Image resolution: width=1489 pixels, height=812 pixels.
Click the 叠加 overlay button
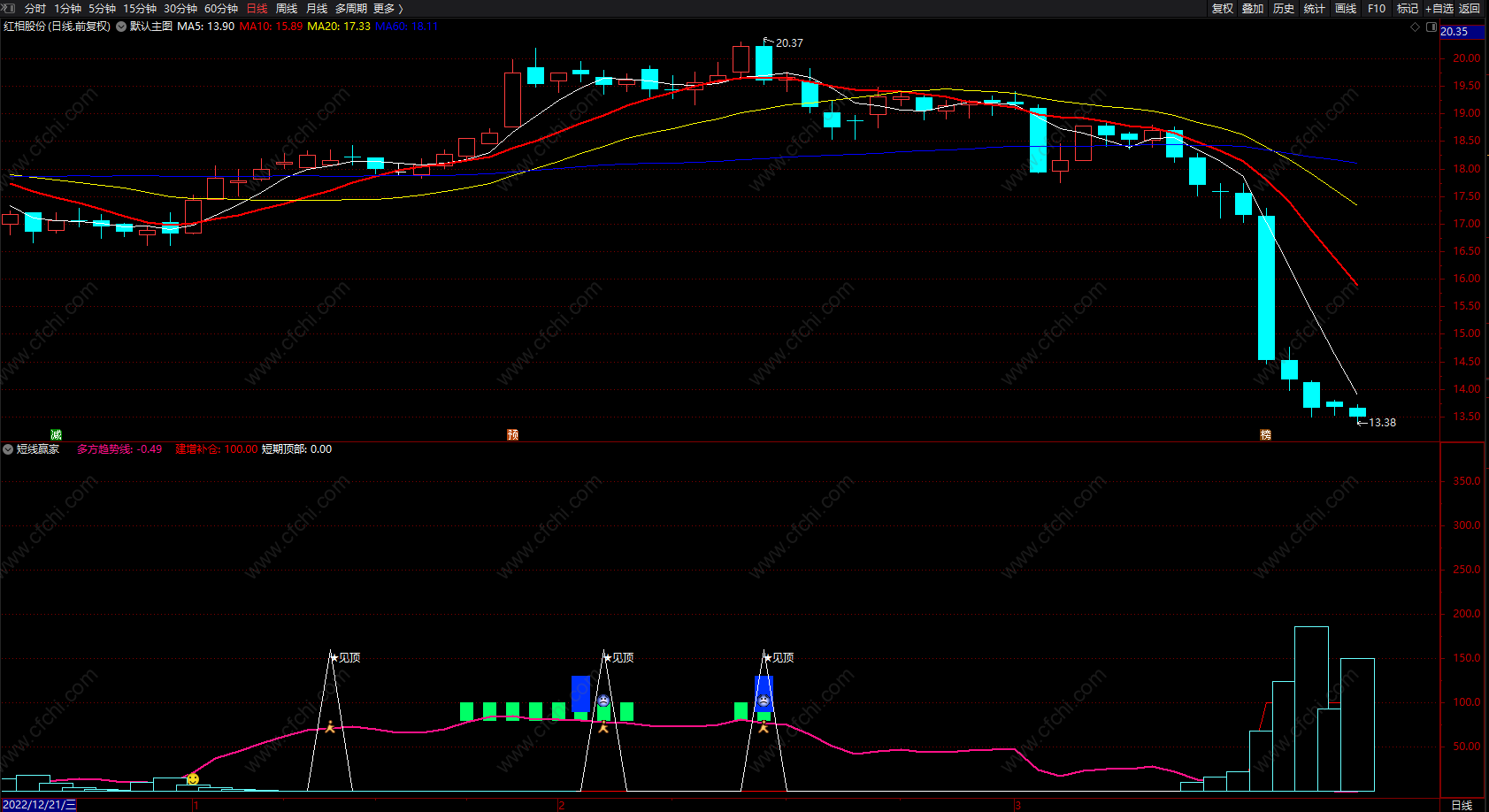(x=1253, y=9)
